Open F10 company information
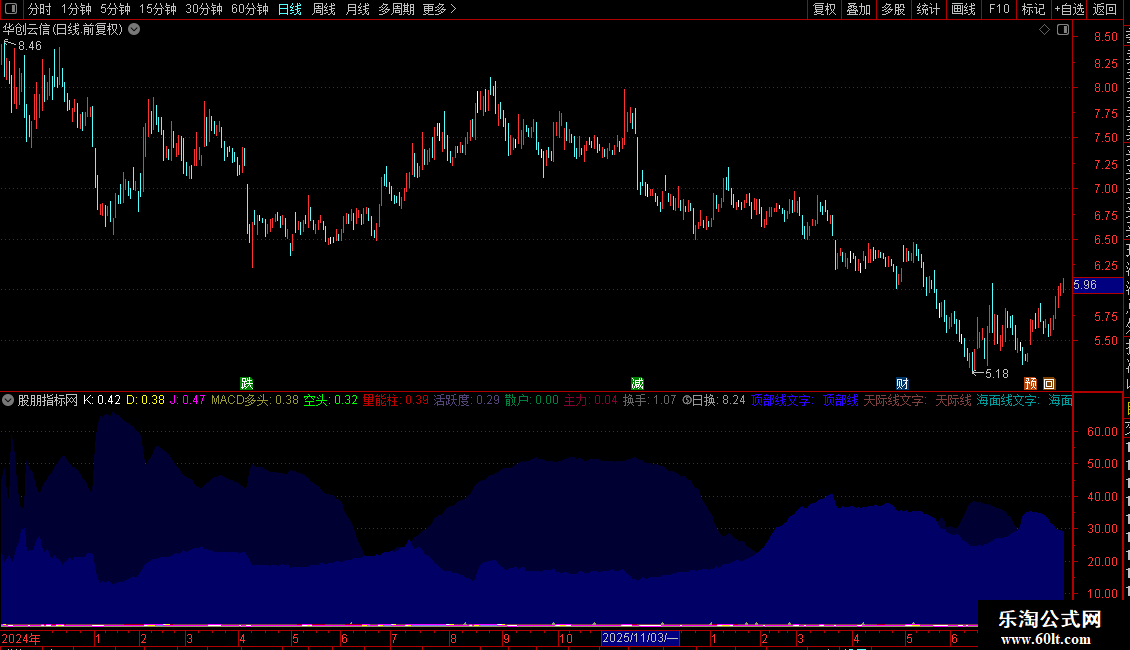The height and width of the screenshot is (650, 1130). click(x=999, y=9)
